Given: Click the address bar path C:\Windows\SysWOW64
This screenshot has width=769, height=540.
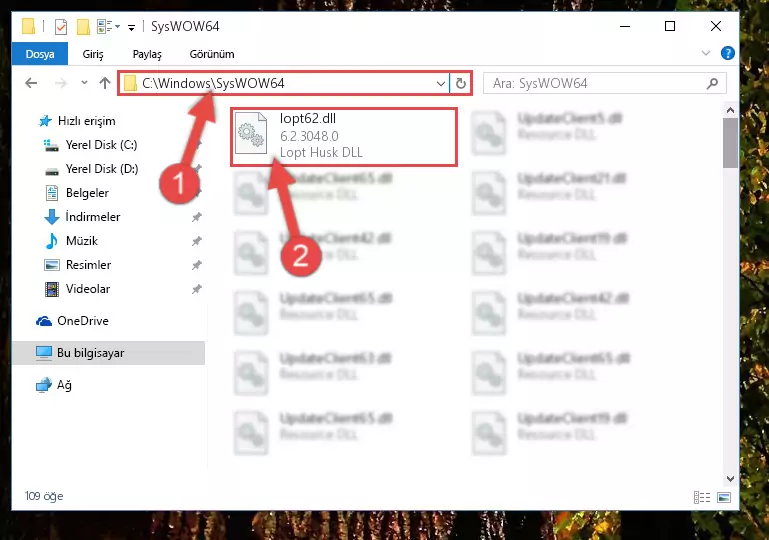Looking at the screenshot, I should click(x=213, y=83).
